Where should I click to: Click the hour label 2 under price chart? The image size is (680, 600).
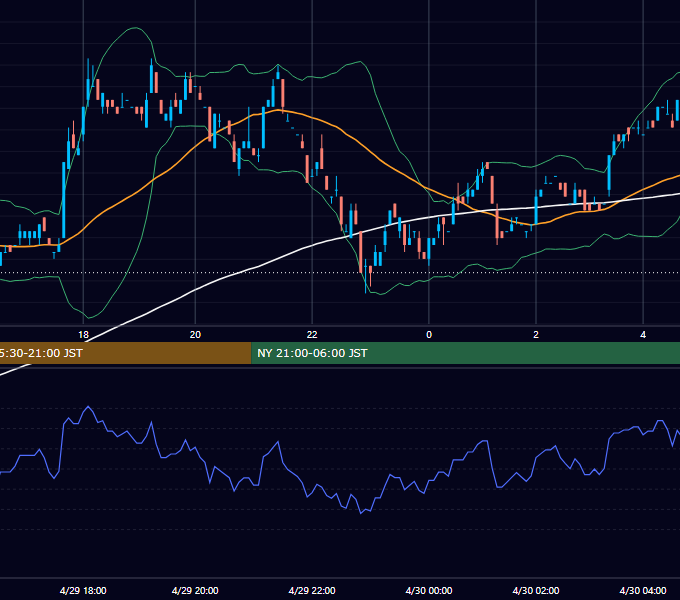tap(536, 335)
